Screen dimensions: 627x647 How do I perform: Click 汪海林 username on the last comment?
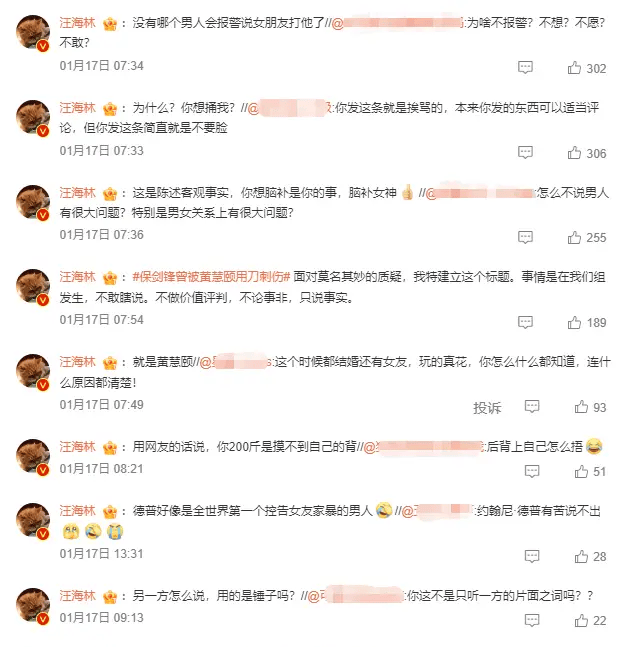click(x=78, y=595)
